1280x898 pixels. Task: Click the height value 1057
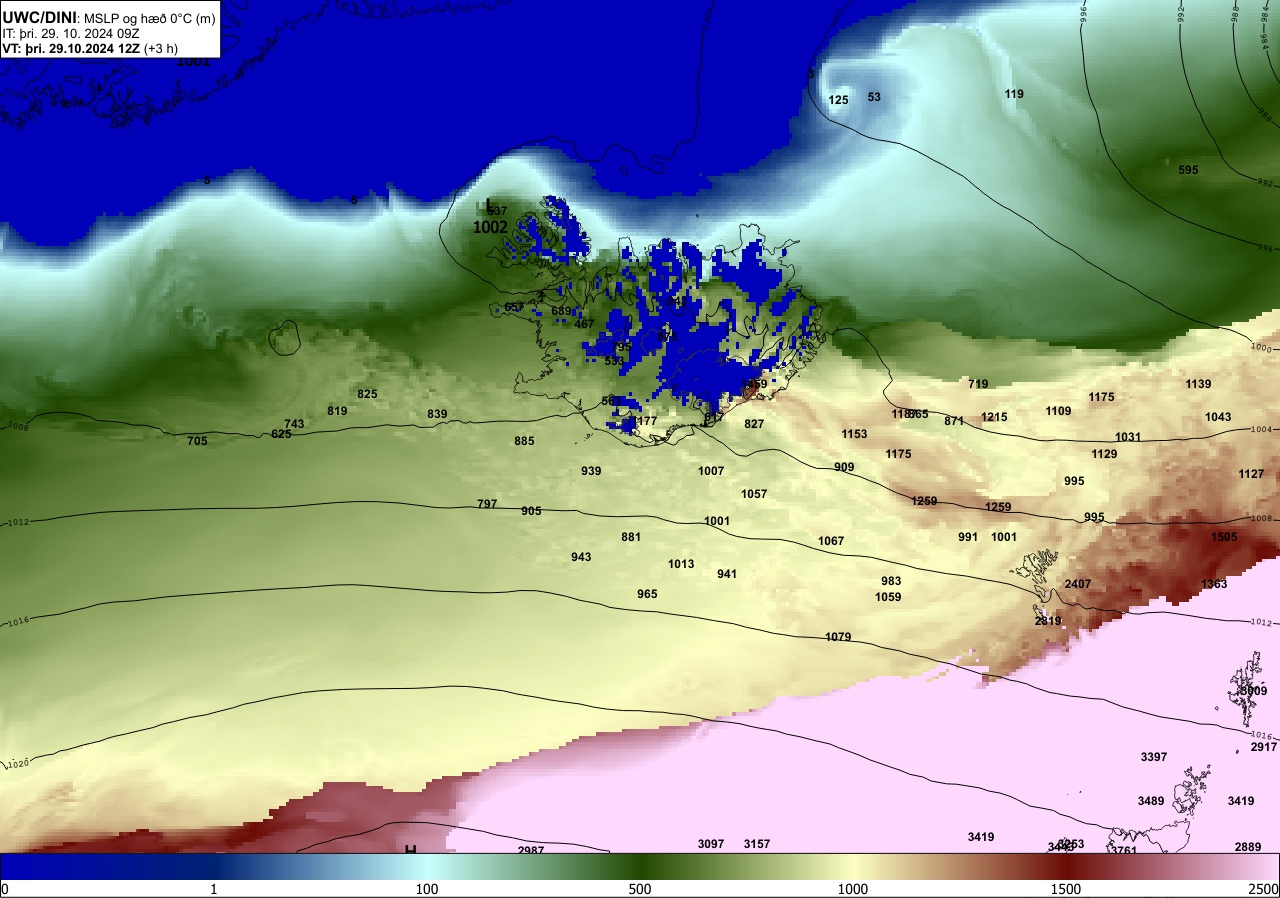[x=754, y=494]
